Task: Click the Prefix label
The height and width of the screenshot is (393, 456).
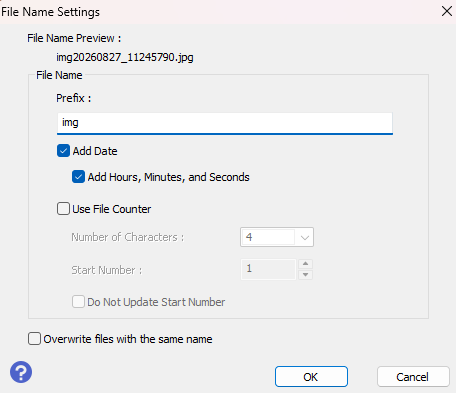Action: click(x=74, y=98)
